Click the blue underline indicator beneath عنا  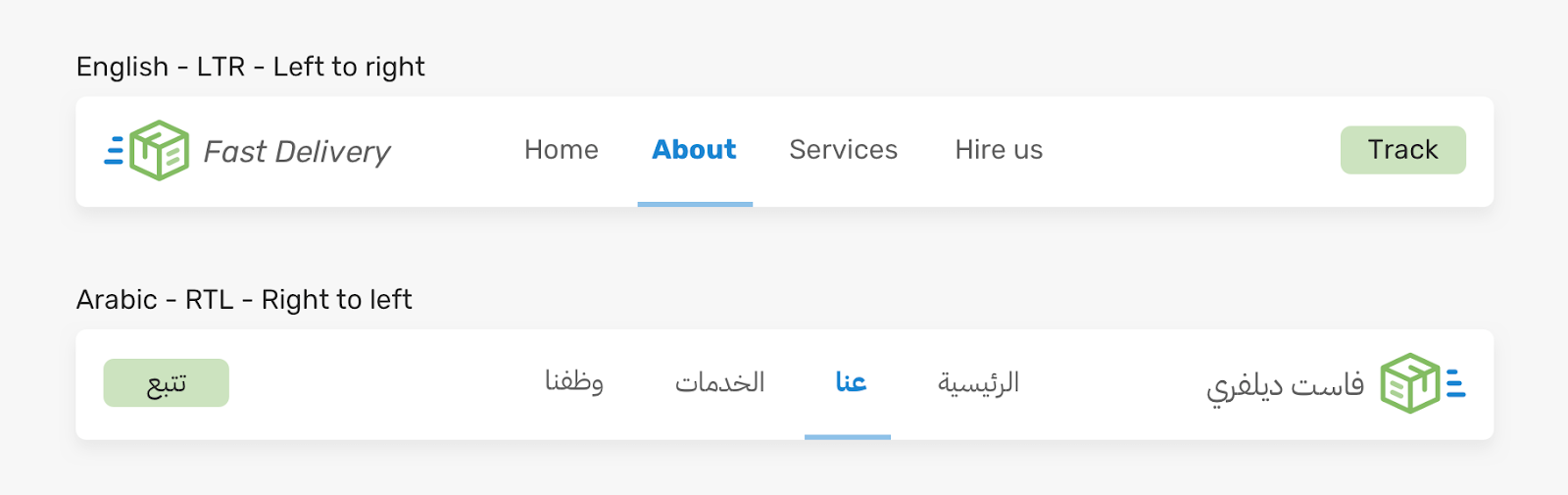point(848,437)
